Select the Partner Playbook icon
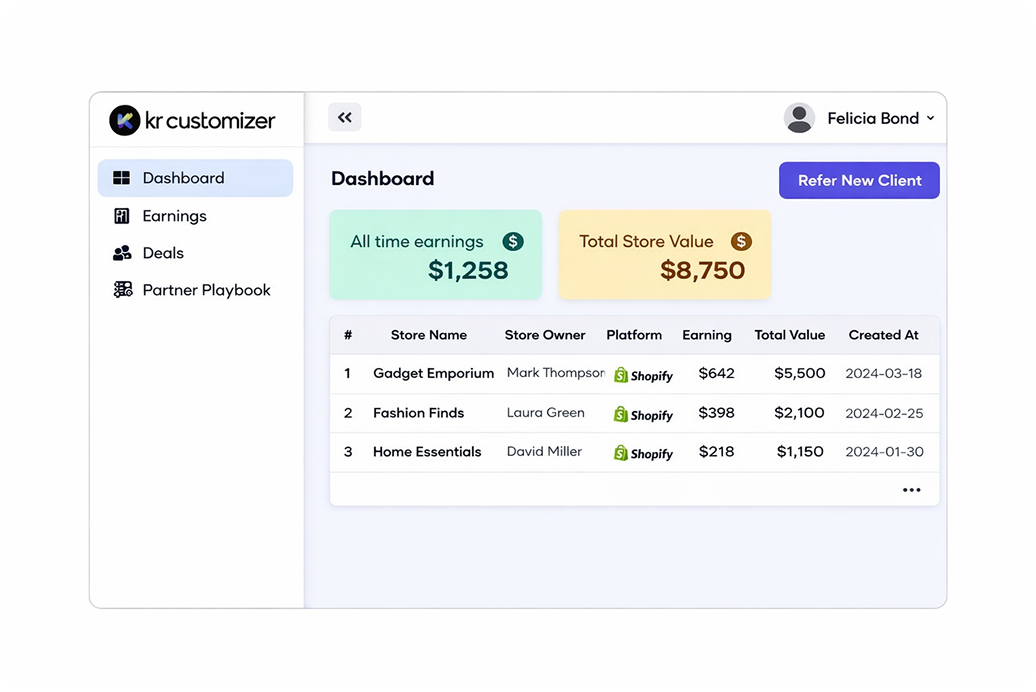Screen dimensions: 1036x692 coord(120,289)
